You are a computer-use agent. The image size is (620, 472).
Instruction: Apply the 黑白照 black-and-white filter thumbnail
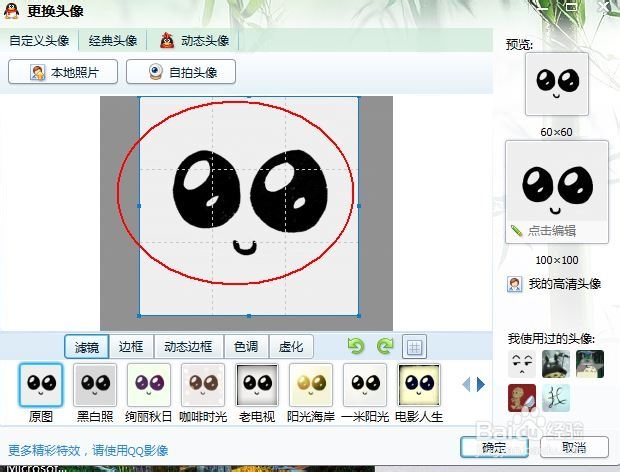tap(95, 385)
